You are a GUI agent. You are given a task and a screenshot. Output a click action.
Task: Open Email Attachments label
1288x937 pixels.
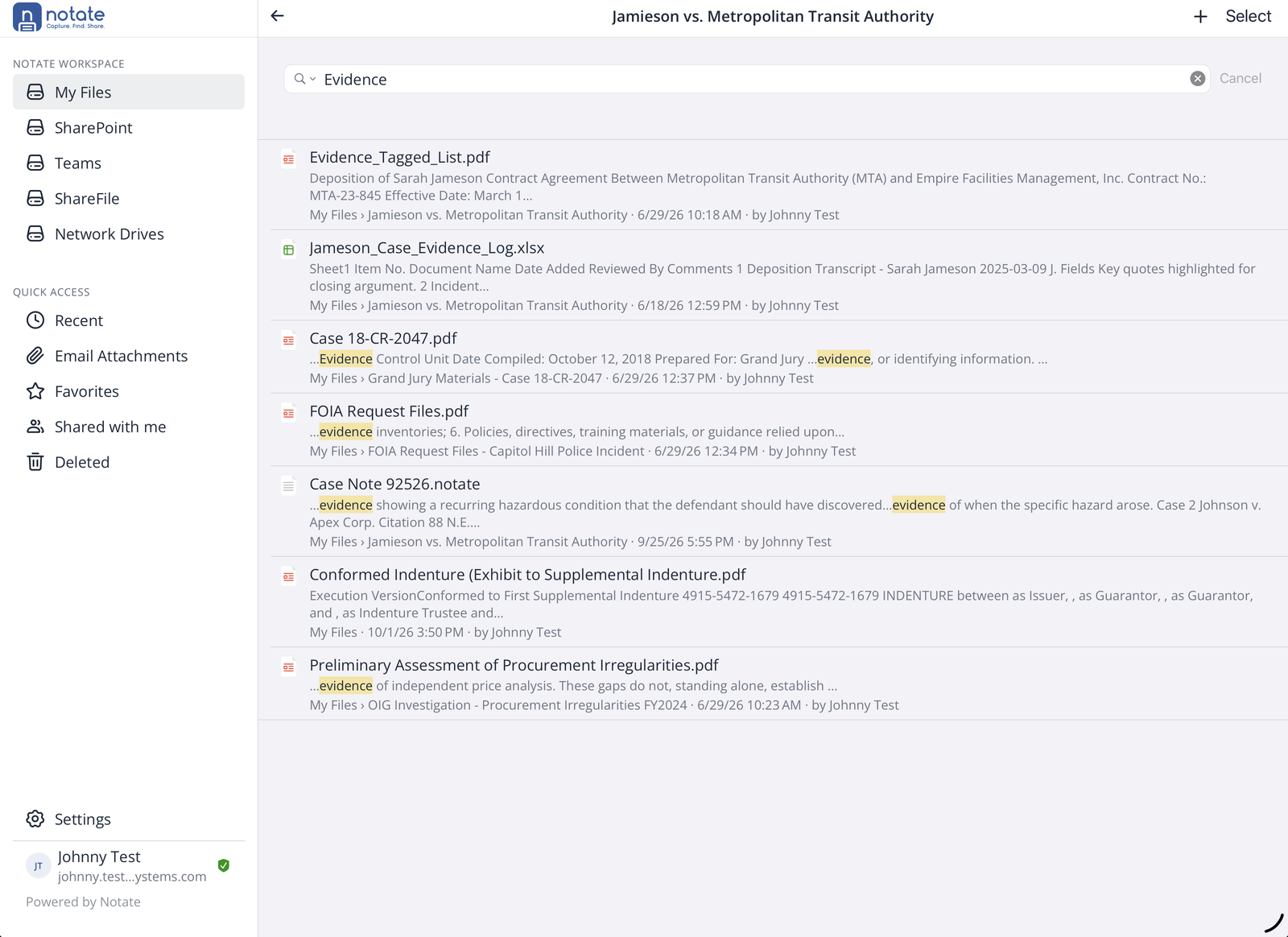coord(121,356)
